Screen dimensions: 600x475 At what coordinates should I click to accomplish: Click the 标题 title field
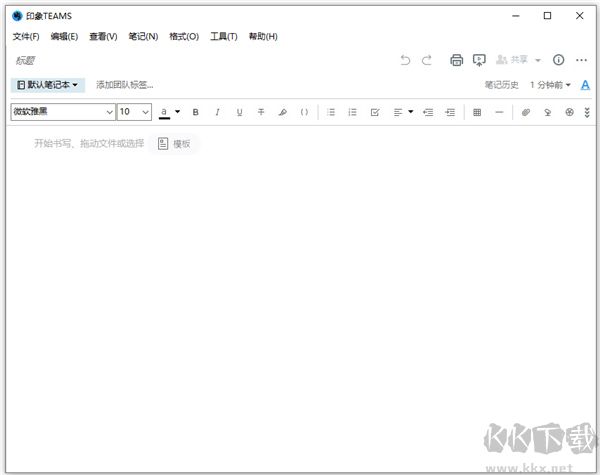point(25,60)
